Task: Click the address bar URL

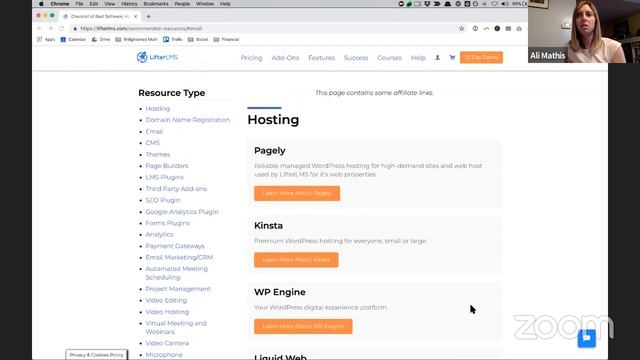Action: point(141,29)
